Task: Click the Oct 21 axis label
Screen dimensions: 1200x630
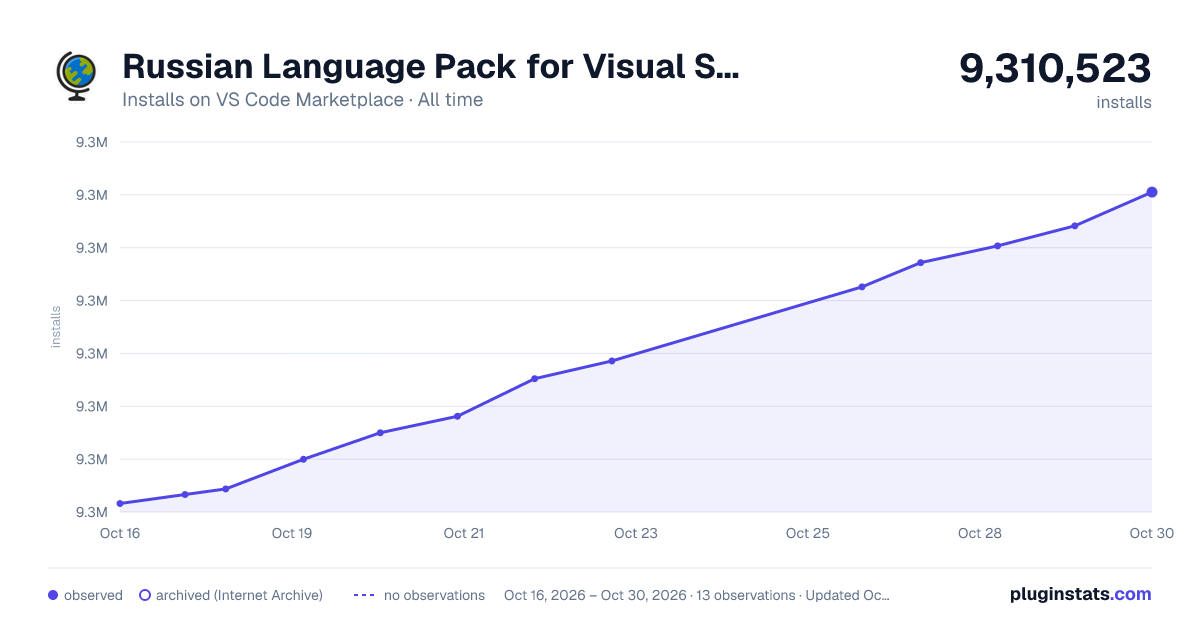Action: click(x=464, y=533)
